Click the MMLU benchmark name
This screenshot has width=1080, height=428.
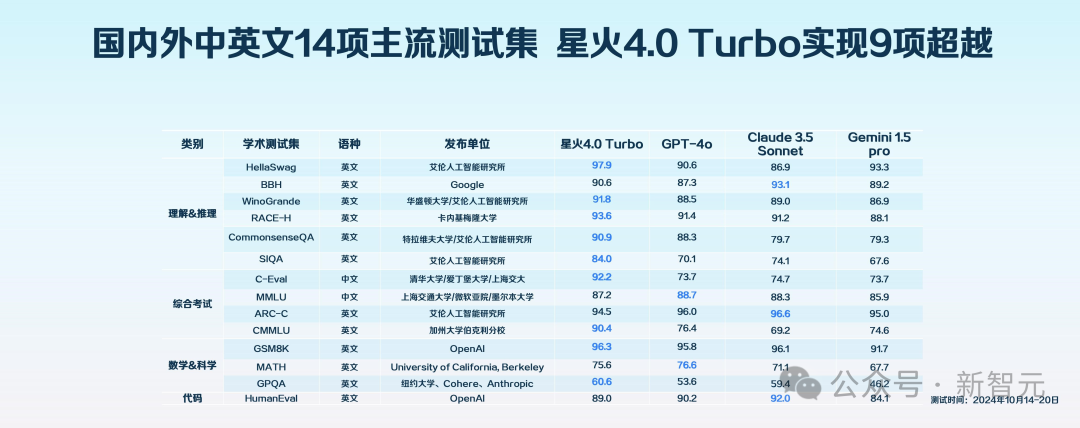(x=271, y=296)
